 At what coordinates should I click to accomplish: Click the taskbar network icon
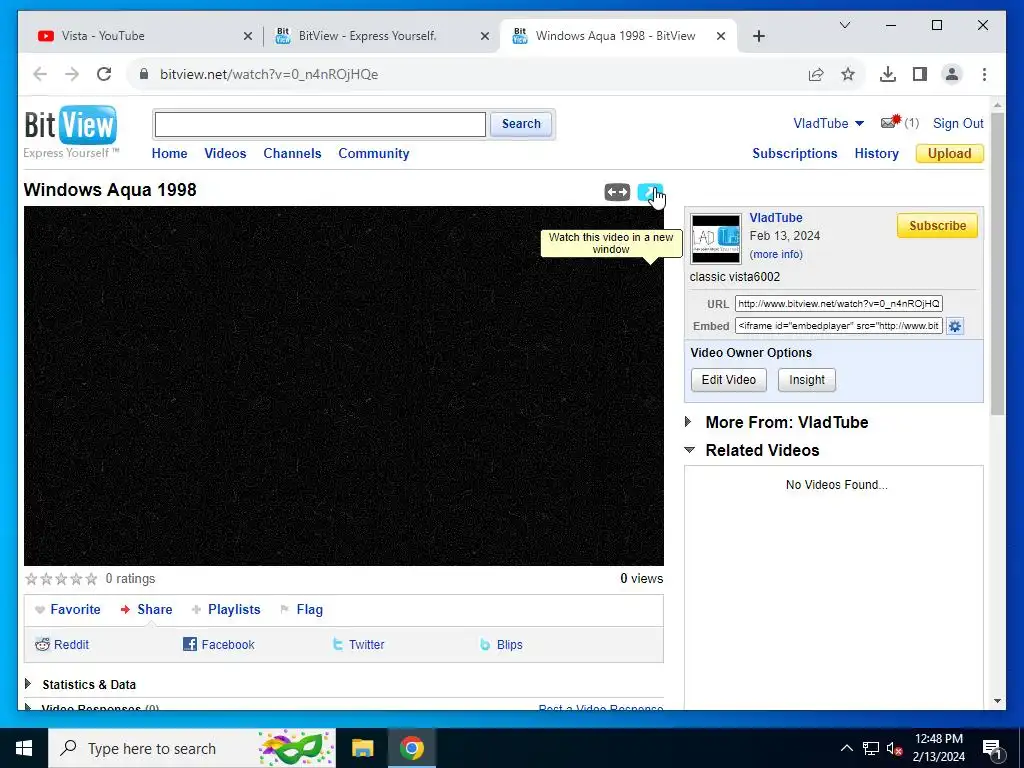[871, 748]
